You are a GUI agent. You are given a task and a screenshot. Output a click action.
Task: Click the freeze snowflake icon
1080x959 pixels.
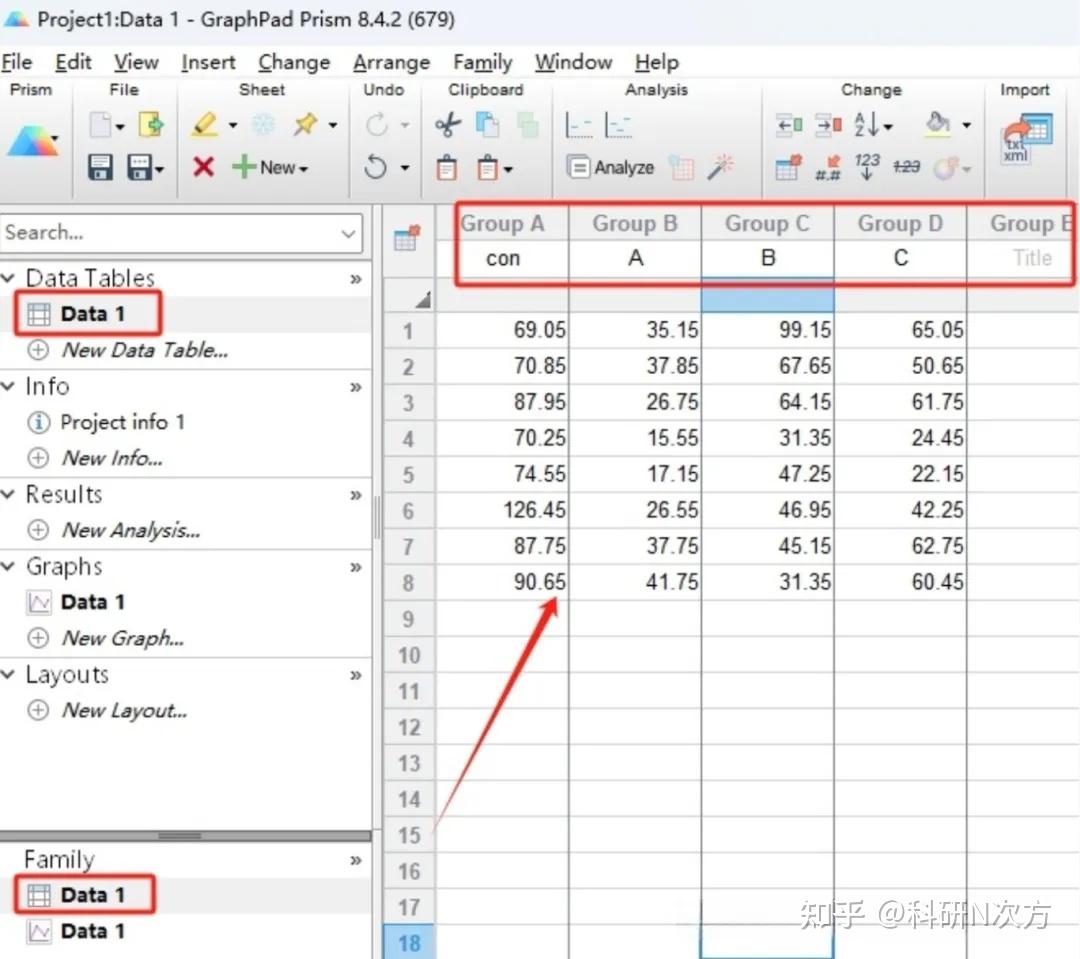point(264,125)
